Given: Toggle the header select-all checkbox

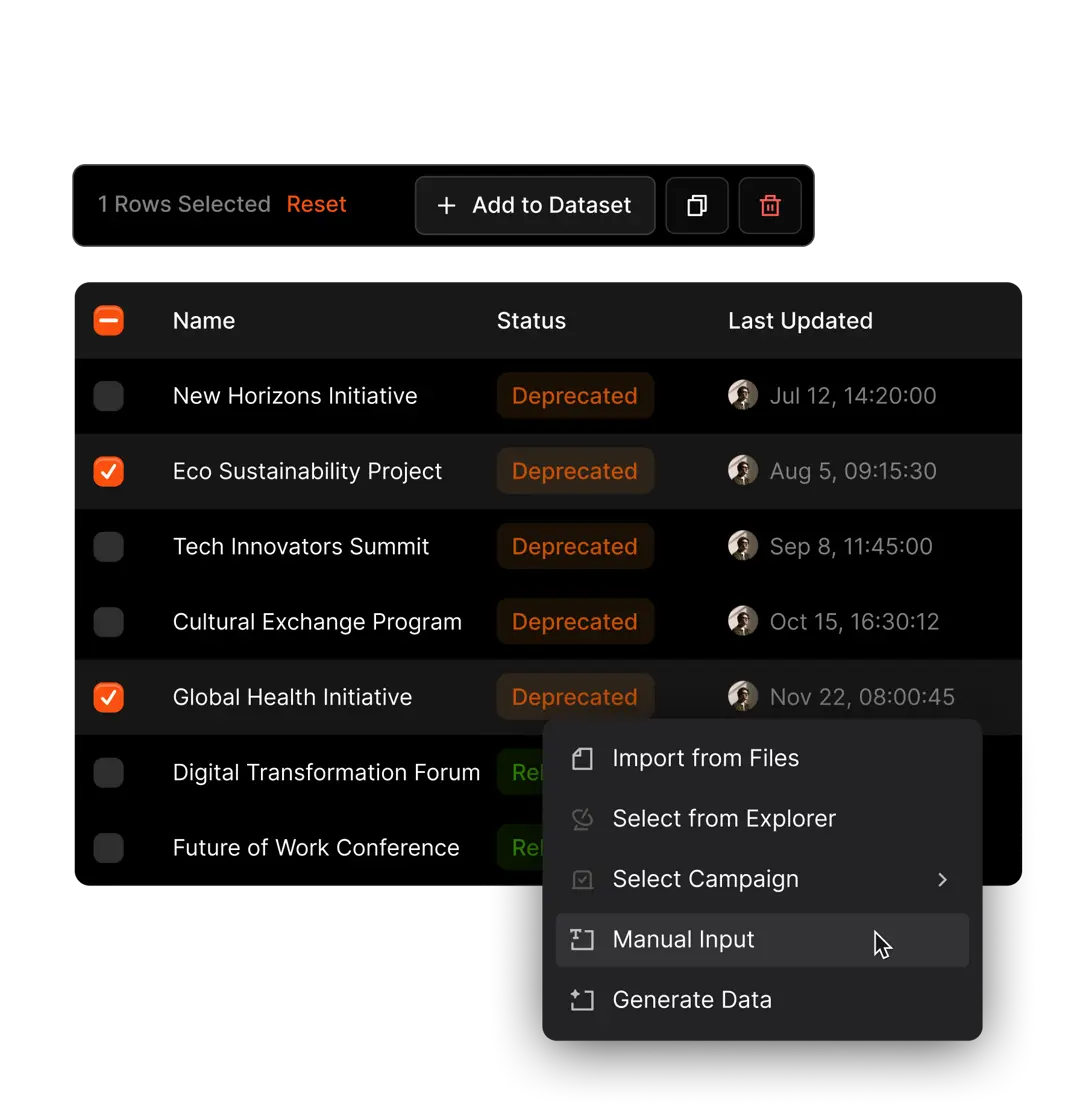Looking at the screenshot, I should (x=108, y=321).
